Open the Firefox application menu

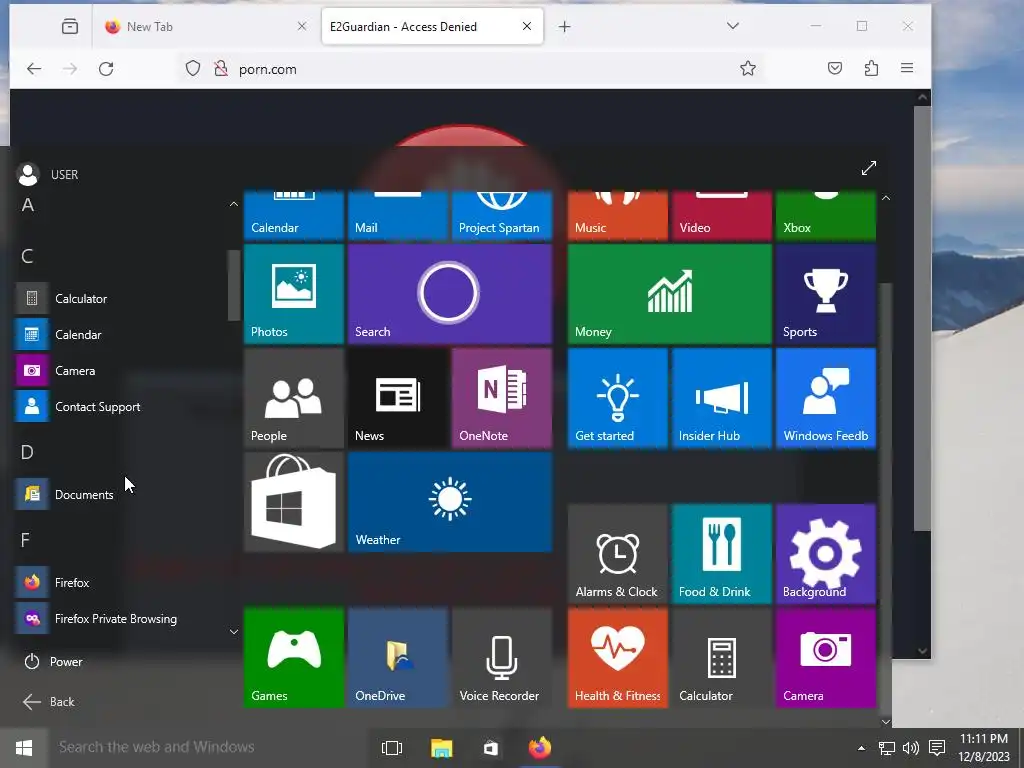pyautogui.click(x=906, y=68)
